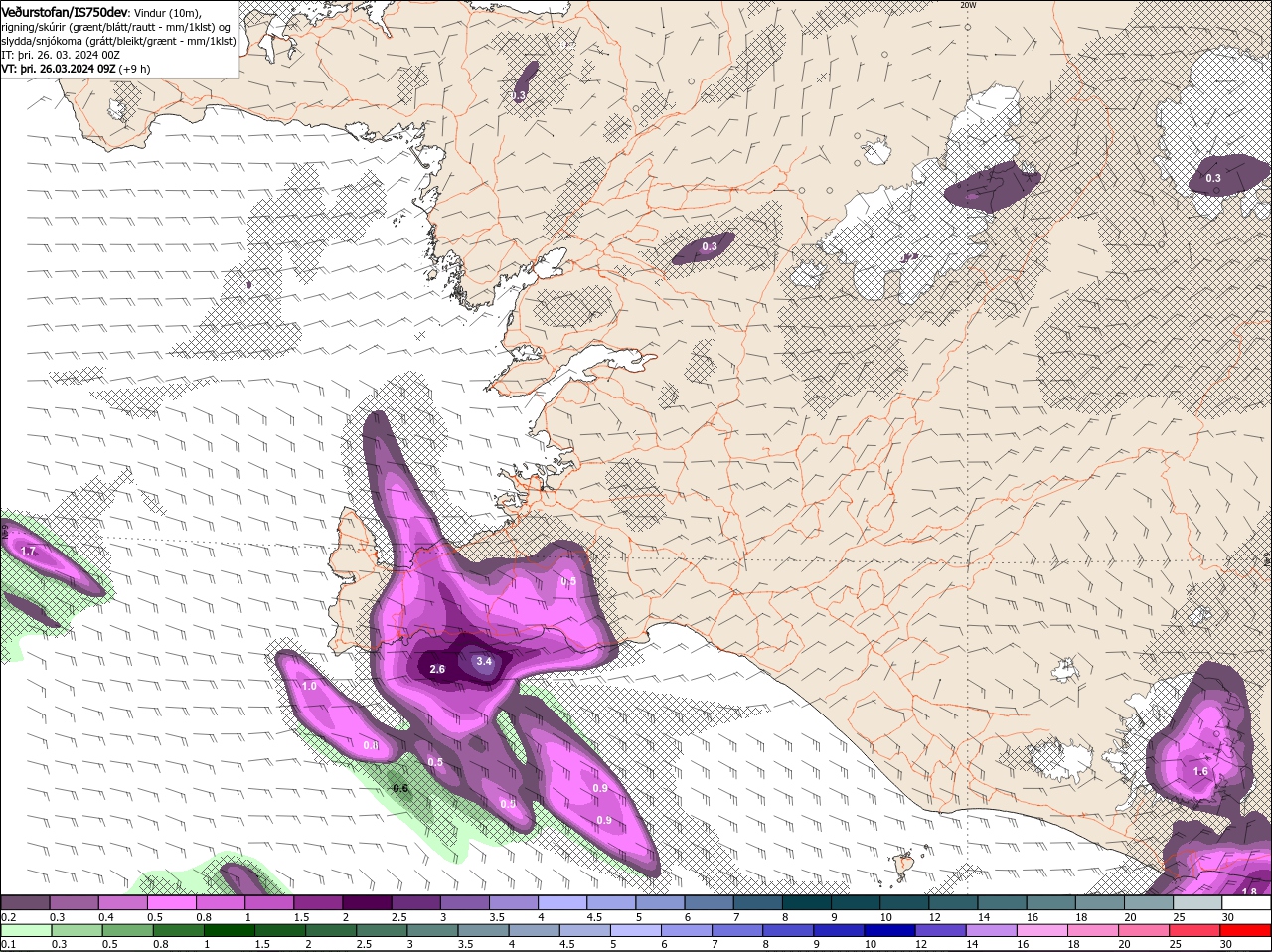This screenshot has height=952, width=1272.
Task: Click the 'IT: þri. 26. 03. 2024 00Z' line
Action: 59,55
